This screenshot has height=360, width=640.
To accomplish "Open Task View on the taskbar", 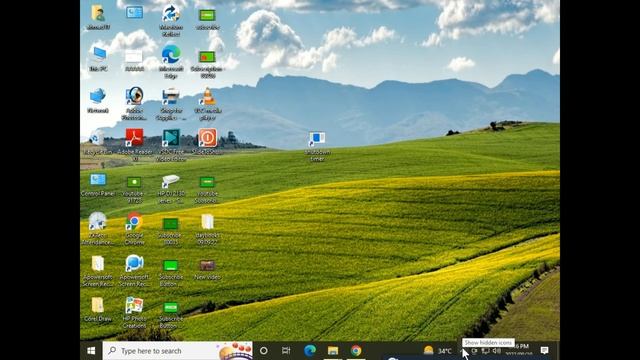I will [x=286, y=351].
